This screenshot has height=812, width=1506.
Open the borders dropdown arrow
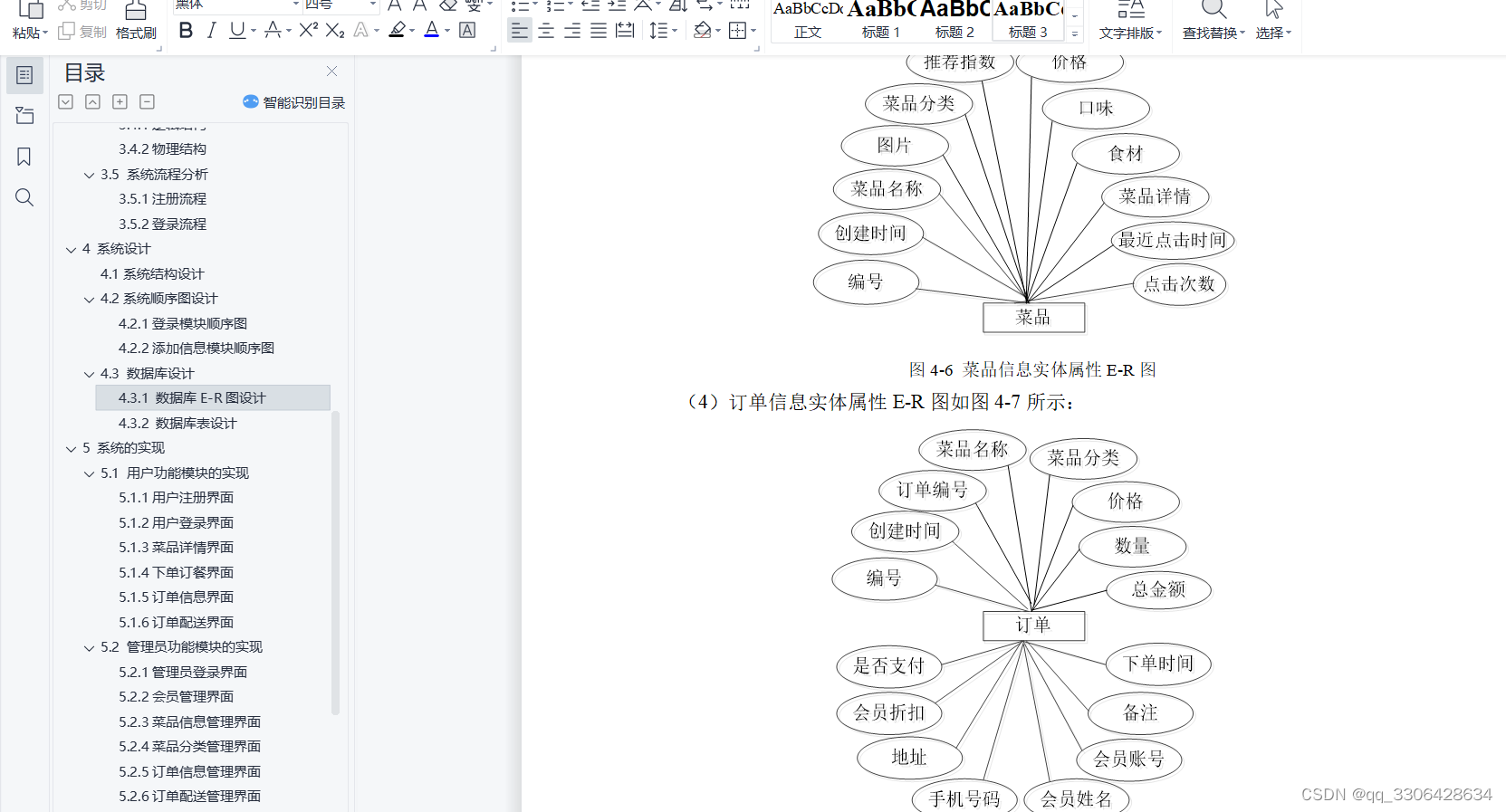point(753,31)
